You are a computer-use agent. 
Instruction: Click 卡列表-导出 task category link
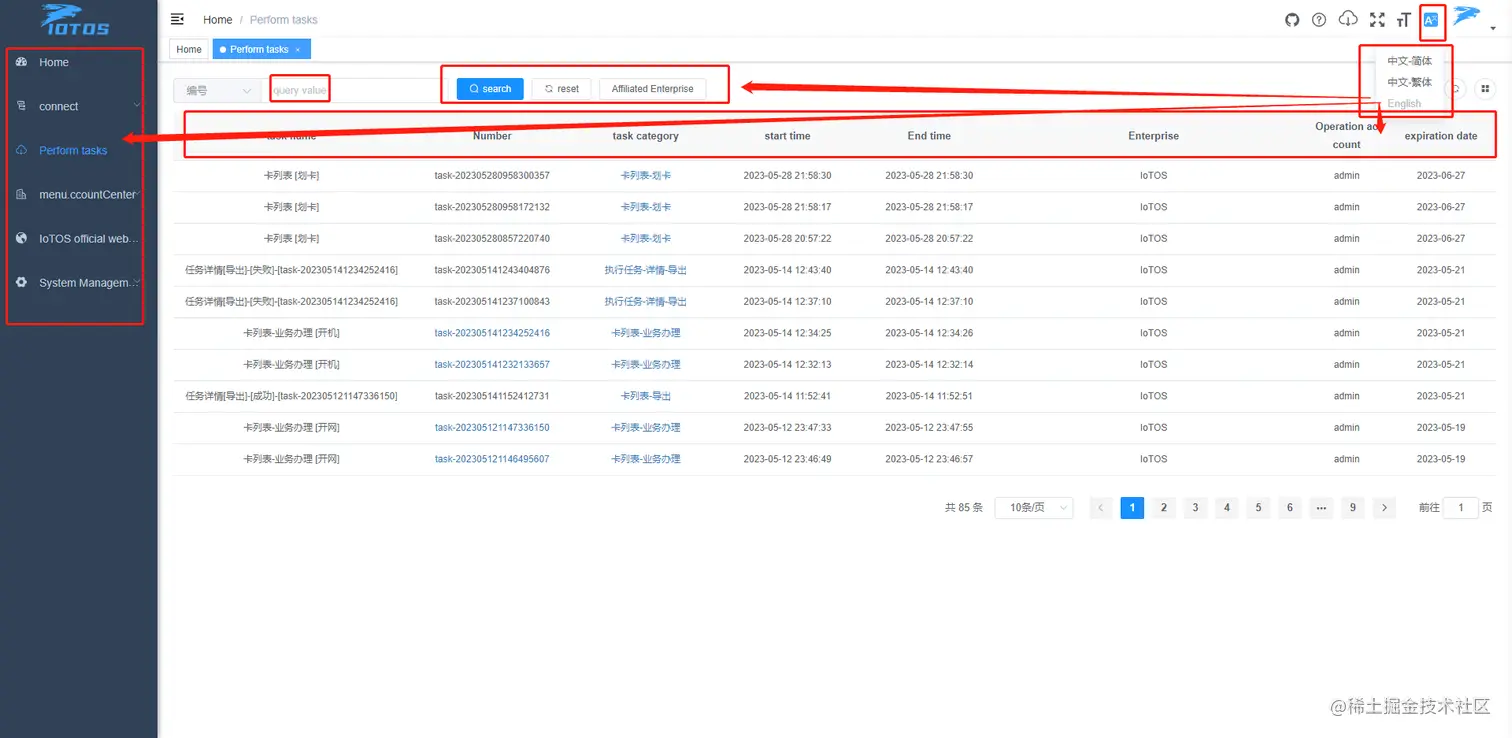point(646,397)
